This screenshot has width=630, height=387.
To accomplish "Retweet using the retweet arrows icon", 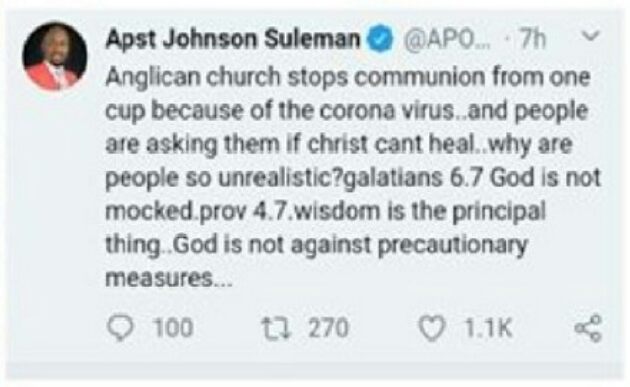I will click(x=276, y=328).
